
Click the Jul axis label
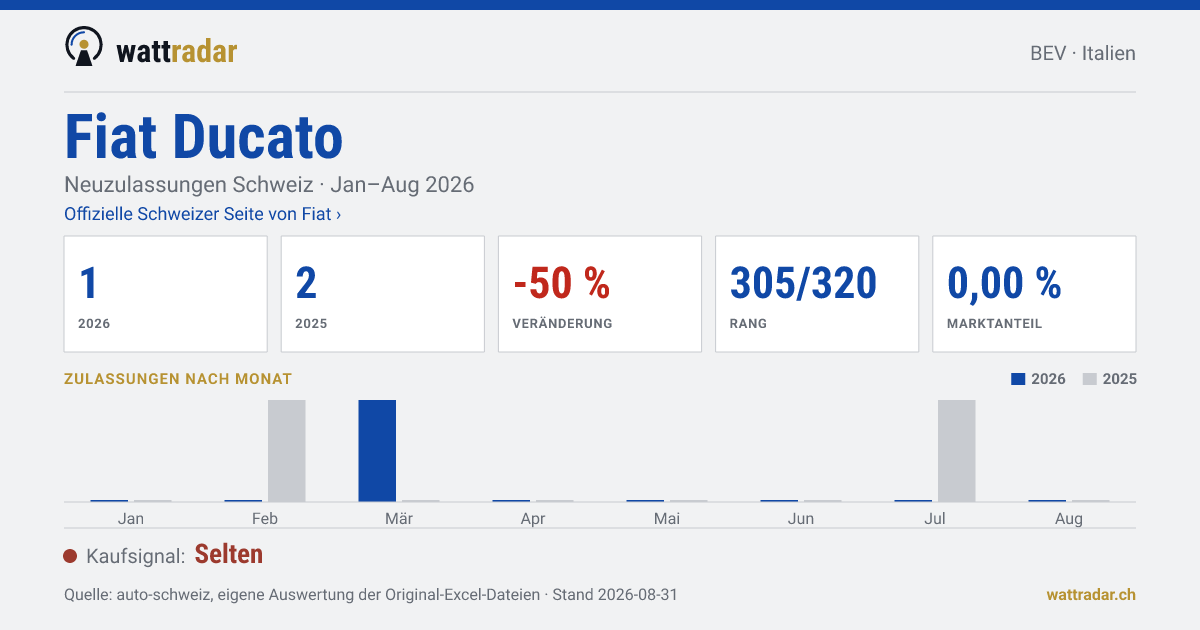coord(935,519)
